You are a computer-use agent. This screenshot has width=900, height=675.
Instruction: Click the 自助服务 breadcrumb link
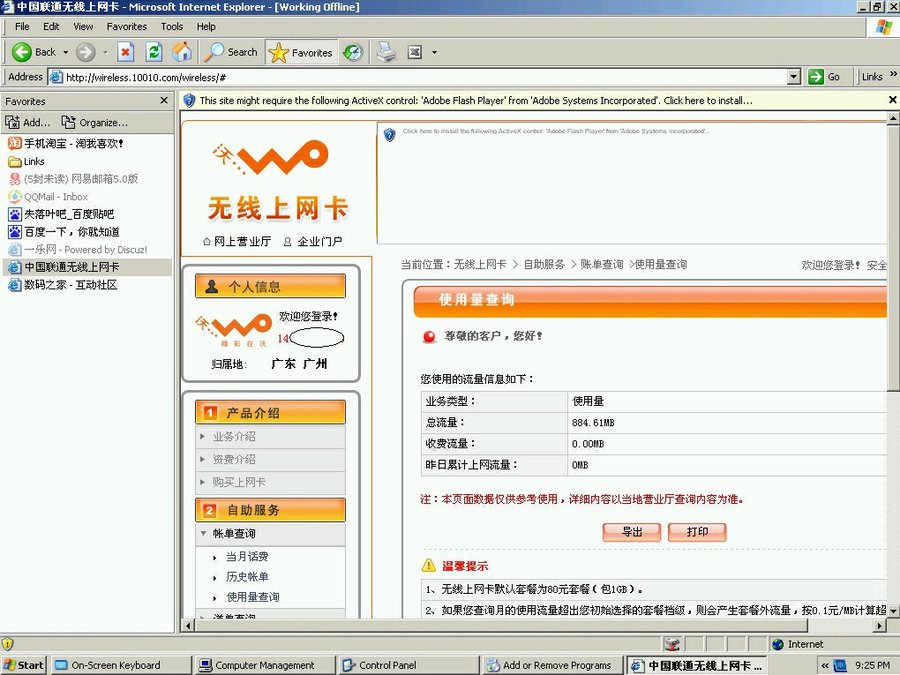(x=544, y=265)
